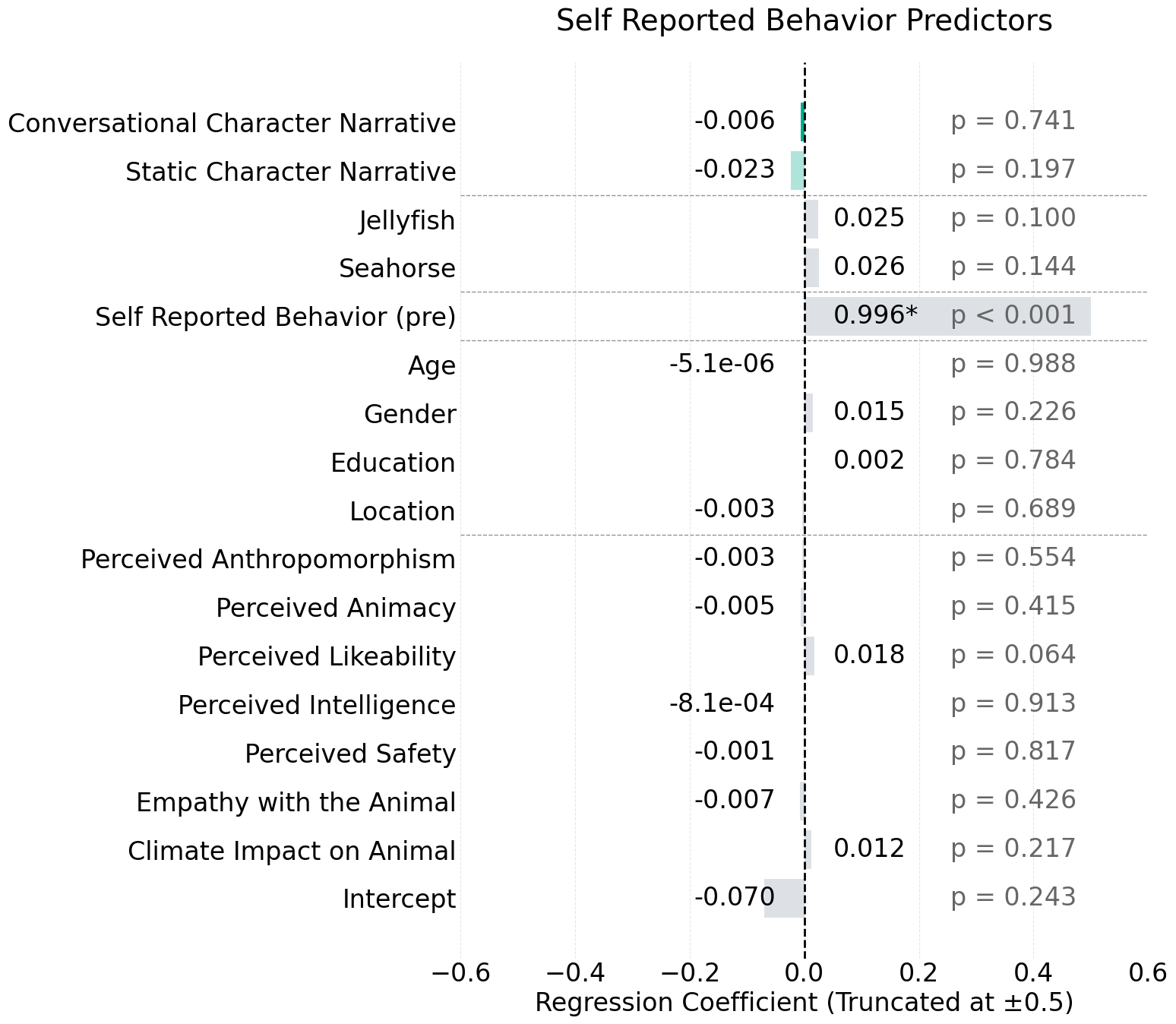This screenshot has width=1176, height=1024.
Task: Click the Seahorse coefficient value 0.026
Action: pyautogui.click(x=869, y=267)
